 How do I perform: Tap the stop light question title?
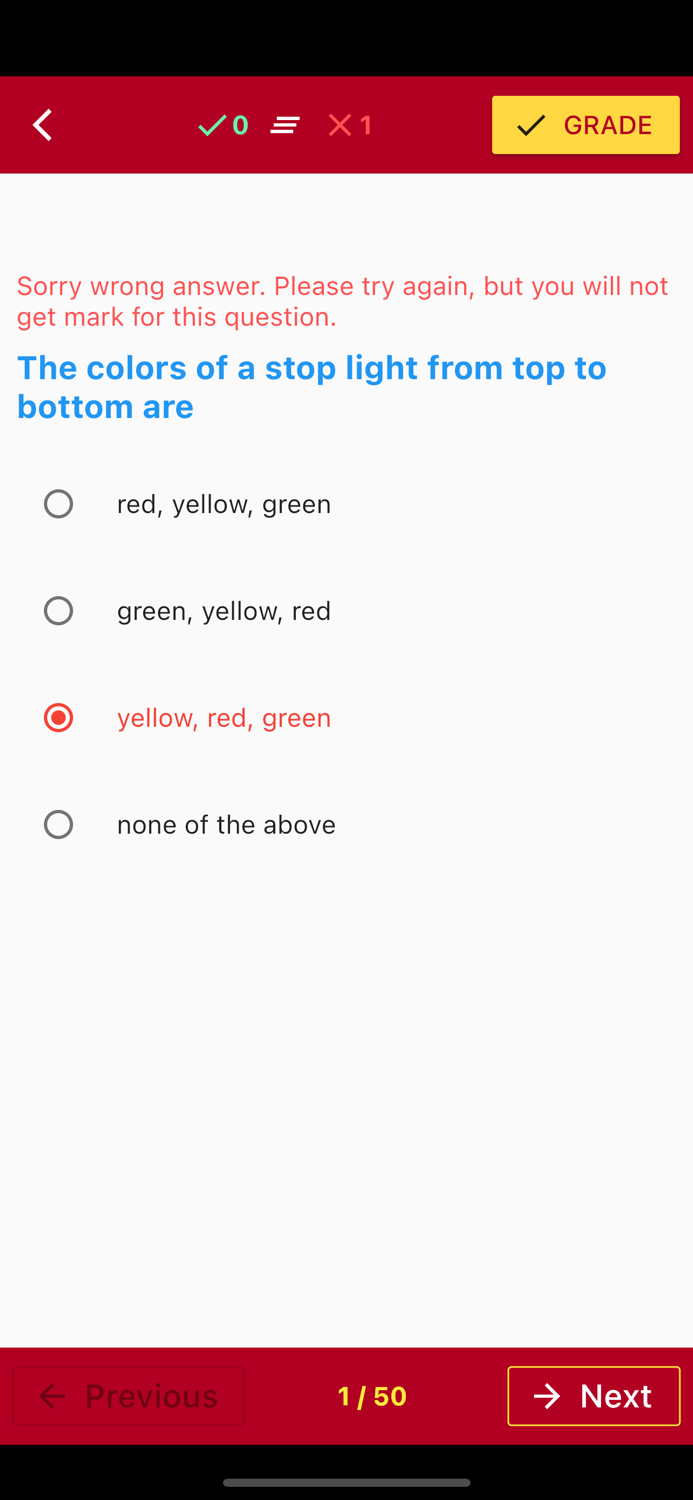[311, 386]
